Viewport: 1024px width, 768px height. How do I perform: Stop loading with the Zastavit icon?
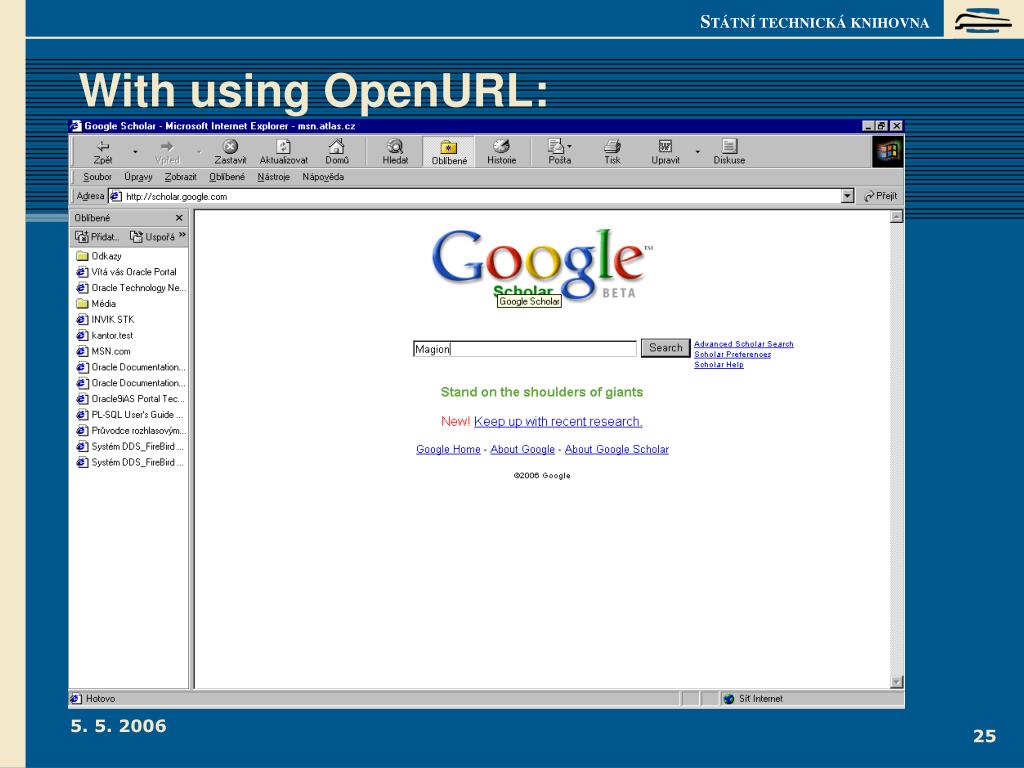(x=230, y=146)
